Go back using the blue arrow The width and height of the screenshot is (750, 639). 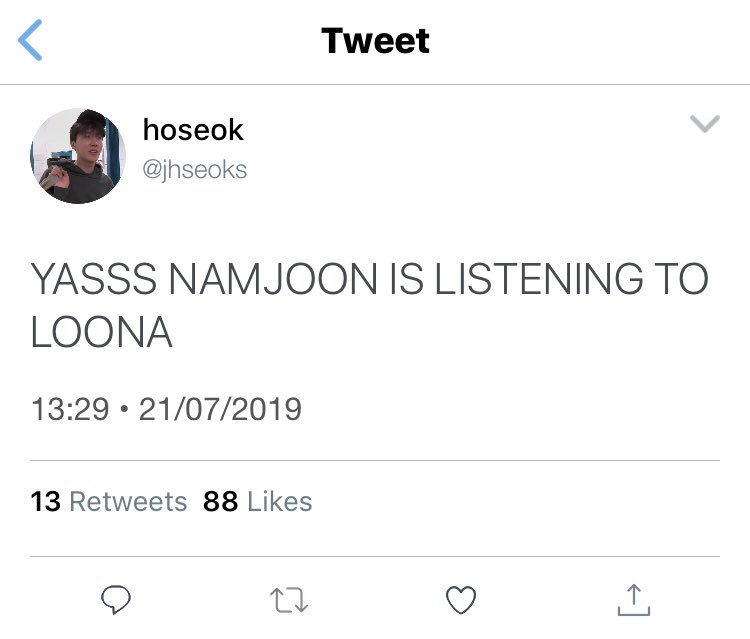(30, 40)
